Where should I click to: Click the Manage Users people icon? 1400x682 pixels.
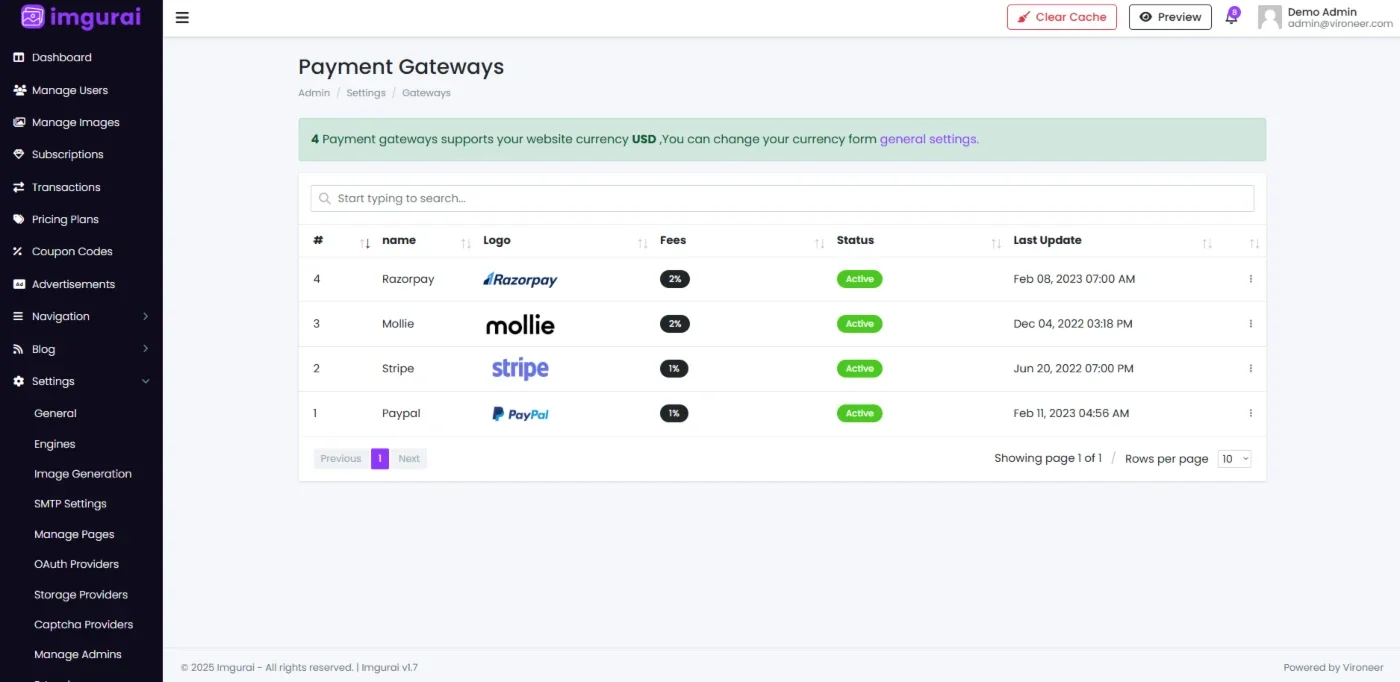[x=19, y=90]
